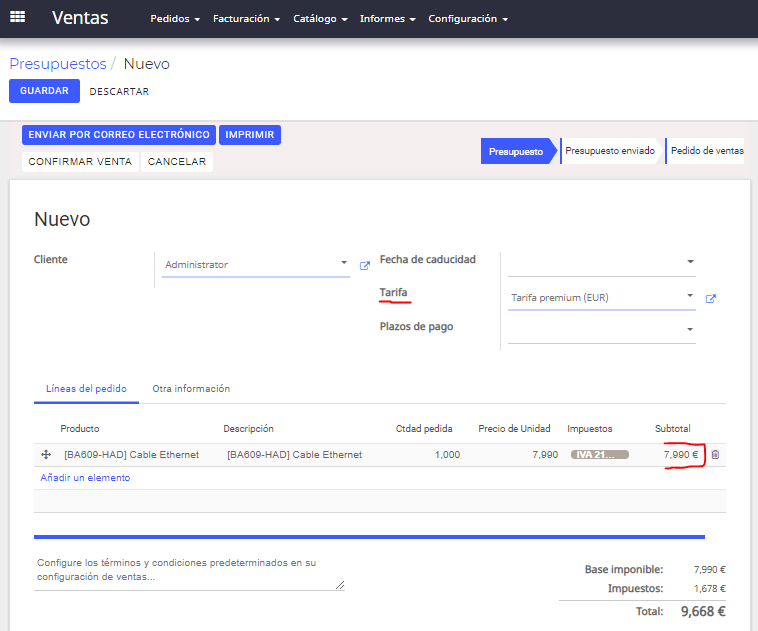
Task: Click the IVA 21 tax tag
Action: 599,455
